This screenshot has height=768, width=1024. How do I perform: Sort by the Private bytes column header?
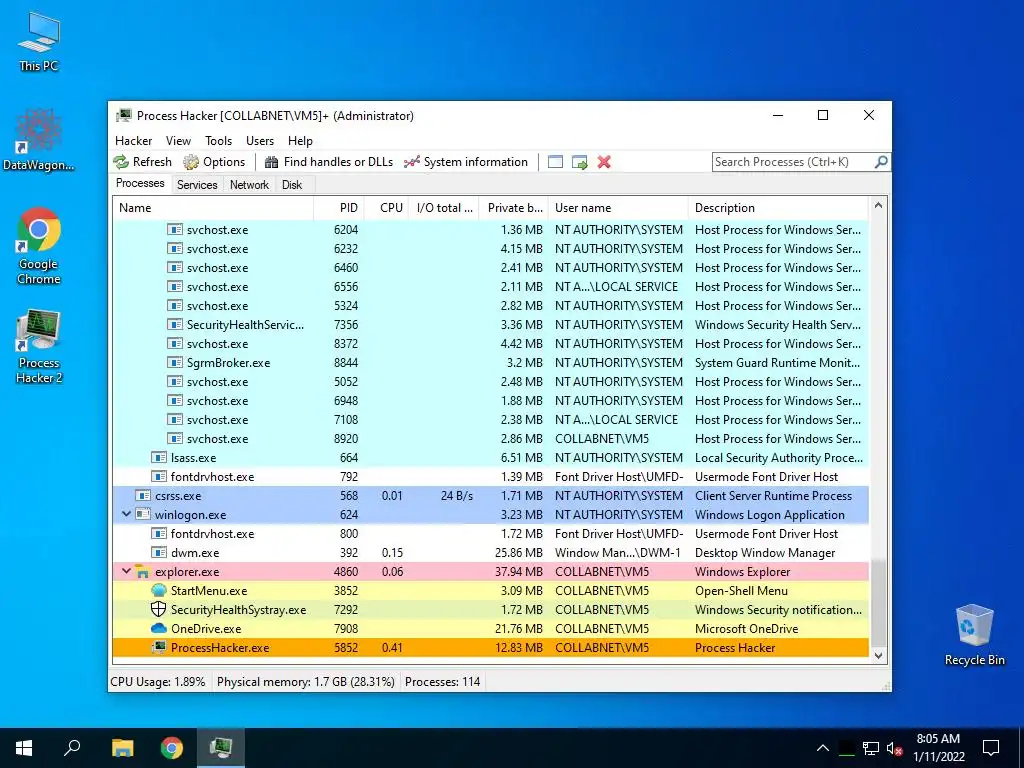[x=513, y=208]
